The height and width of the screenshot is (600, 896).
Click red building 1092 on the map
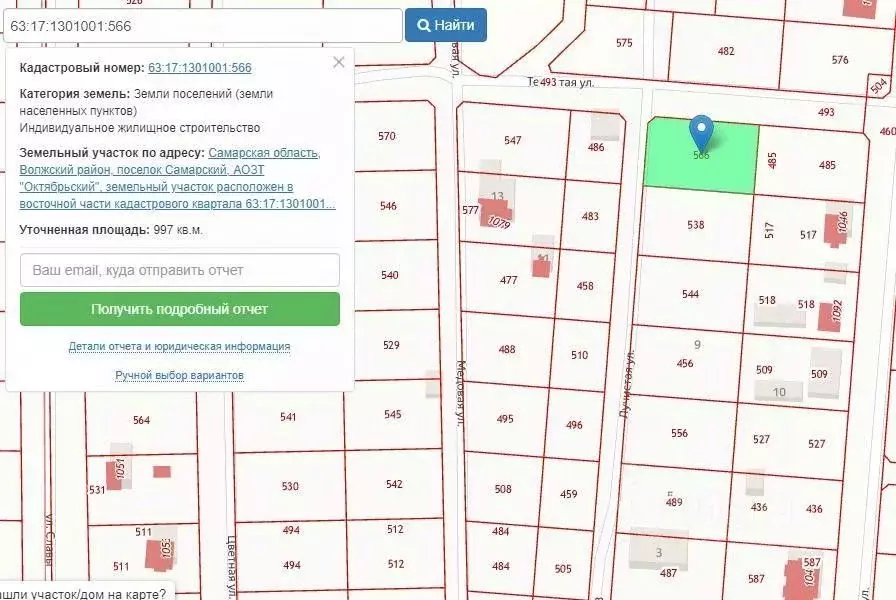830,317
